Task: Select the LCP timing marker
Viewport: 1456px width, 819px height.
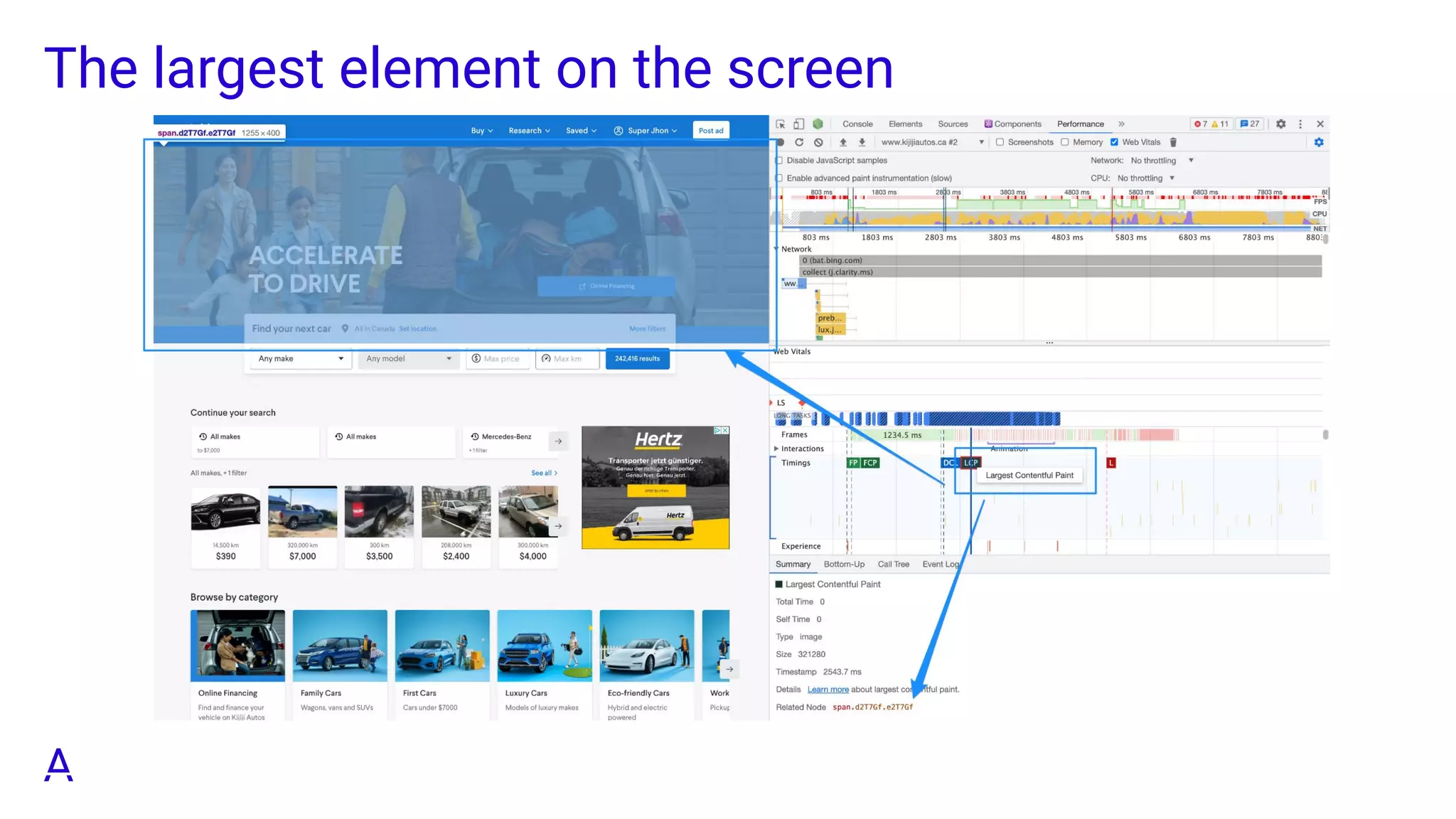Action: tap(971, 463)
